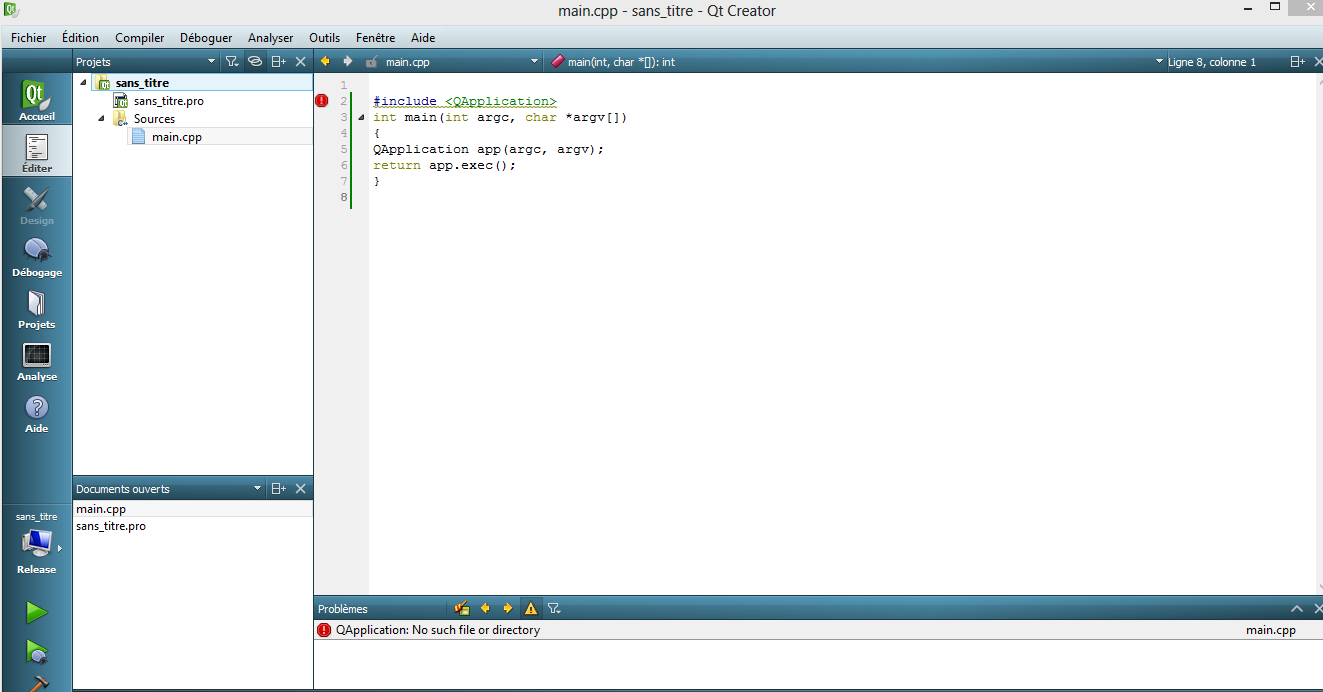Open the Analyser menu
This screenshot has width=1323, height=692.
tap(271, 38)
